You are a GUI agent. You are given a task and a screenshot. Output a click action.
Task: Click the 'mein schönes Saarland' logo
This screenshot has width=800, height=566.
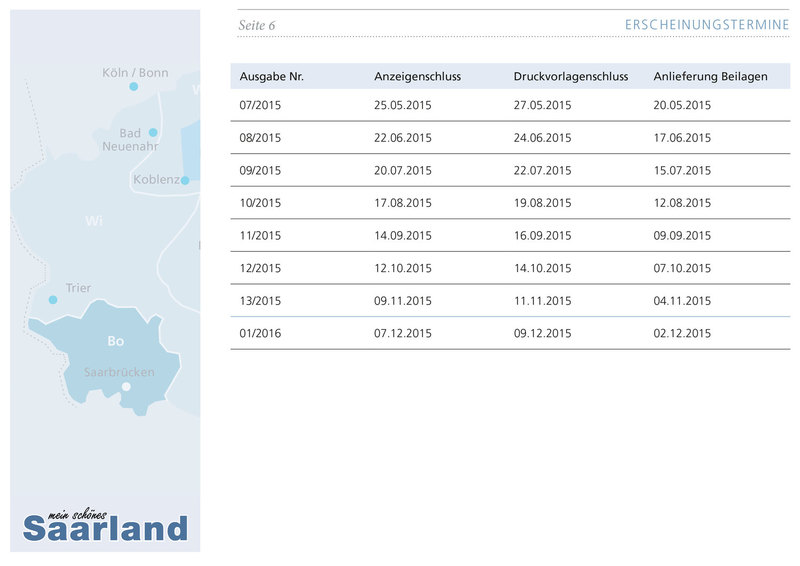pos(105,525)
